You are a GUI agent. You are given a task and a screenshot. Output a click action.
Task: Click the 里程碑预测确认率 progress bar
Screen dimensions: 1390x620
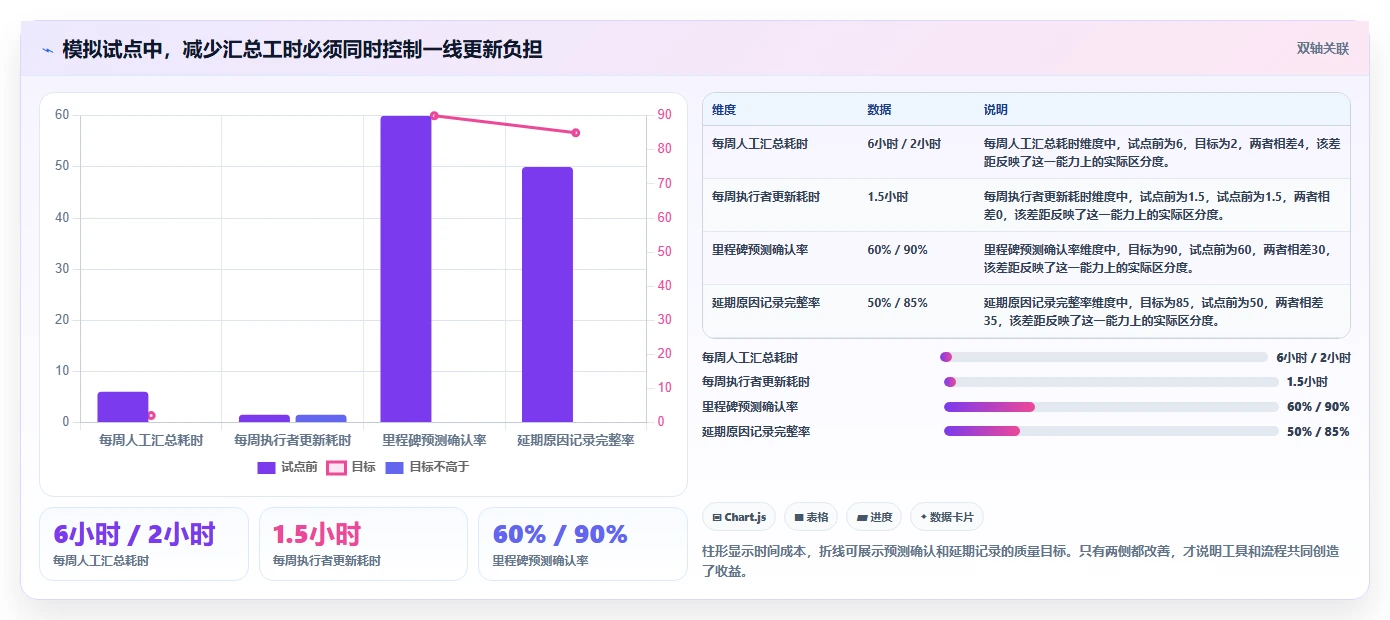(x=1111, y=407)
